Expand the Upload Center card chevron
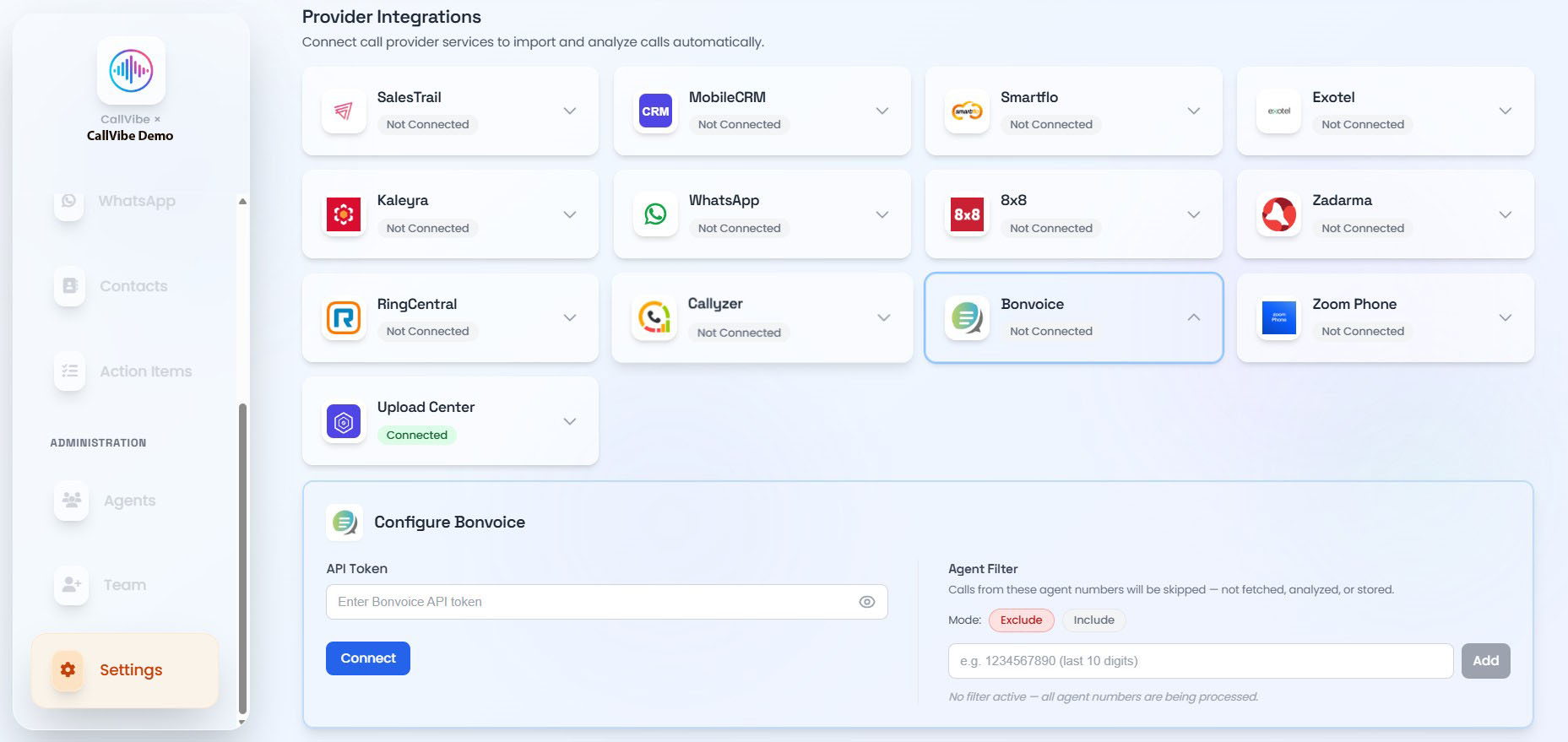The image size is (1568, 742). [570, 421]
